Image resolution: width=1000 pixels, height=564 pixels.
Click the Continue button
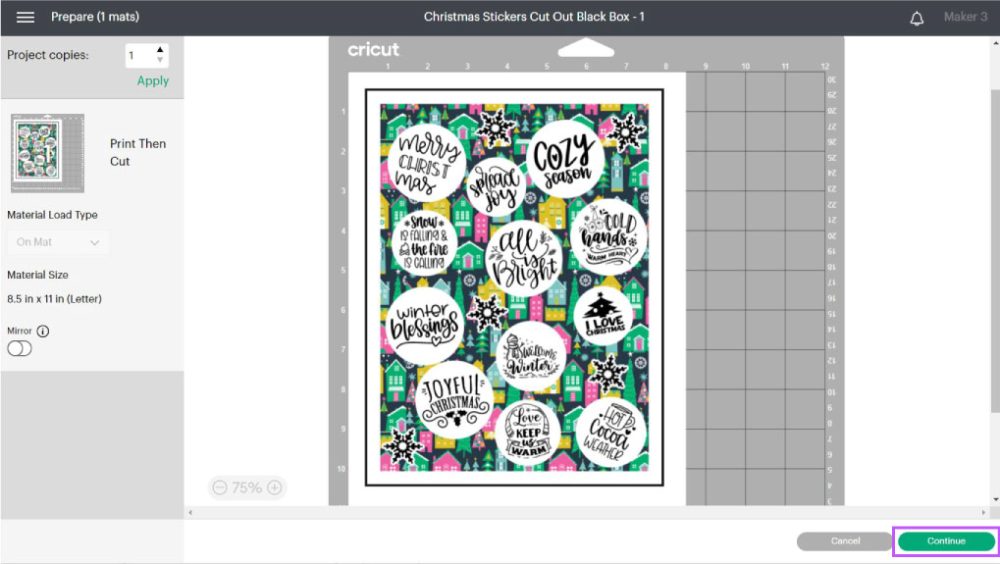(946, 541)
